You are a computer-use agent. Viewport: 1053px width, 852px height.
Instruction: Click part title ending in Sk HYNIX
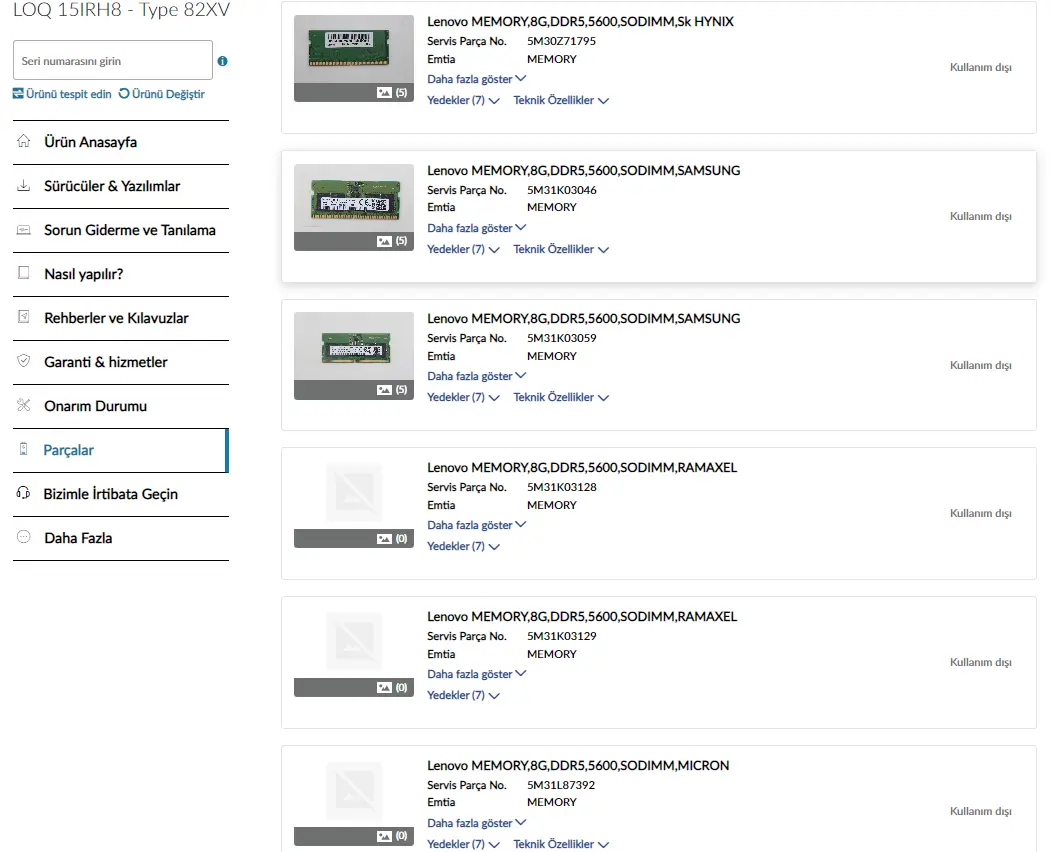[x=580, y=21]
